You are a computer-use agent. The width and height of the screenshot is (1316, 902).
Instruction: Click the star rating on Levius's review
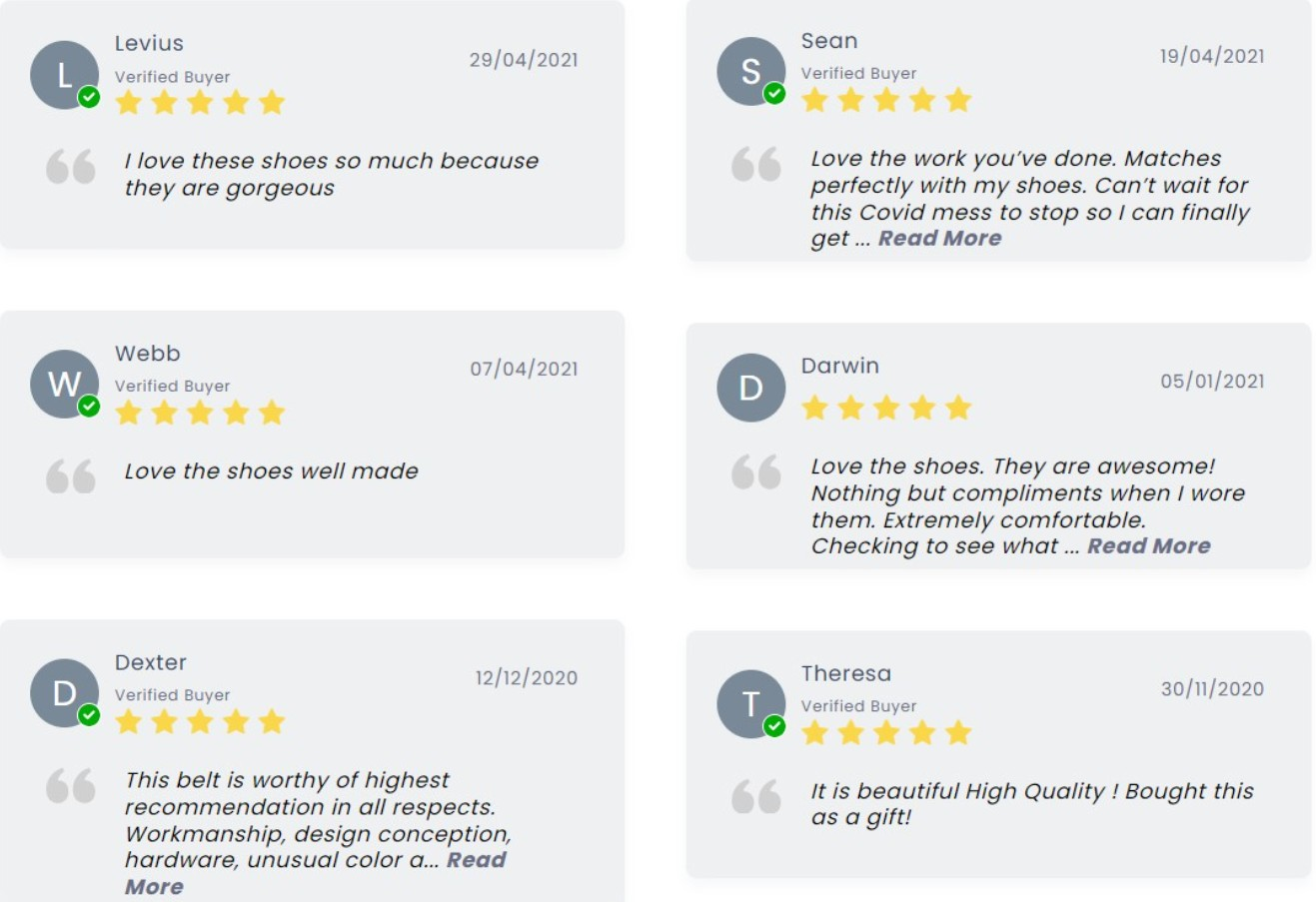tap(200, 103)
